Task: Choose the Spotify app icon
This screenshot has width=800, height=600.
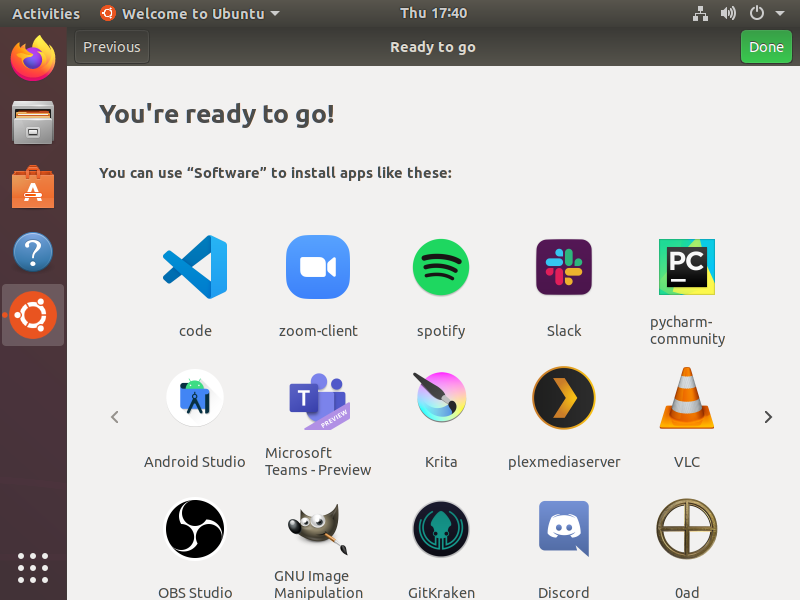Action: 441,267
